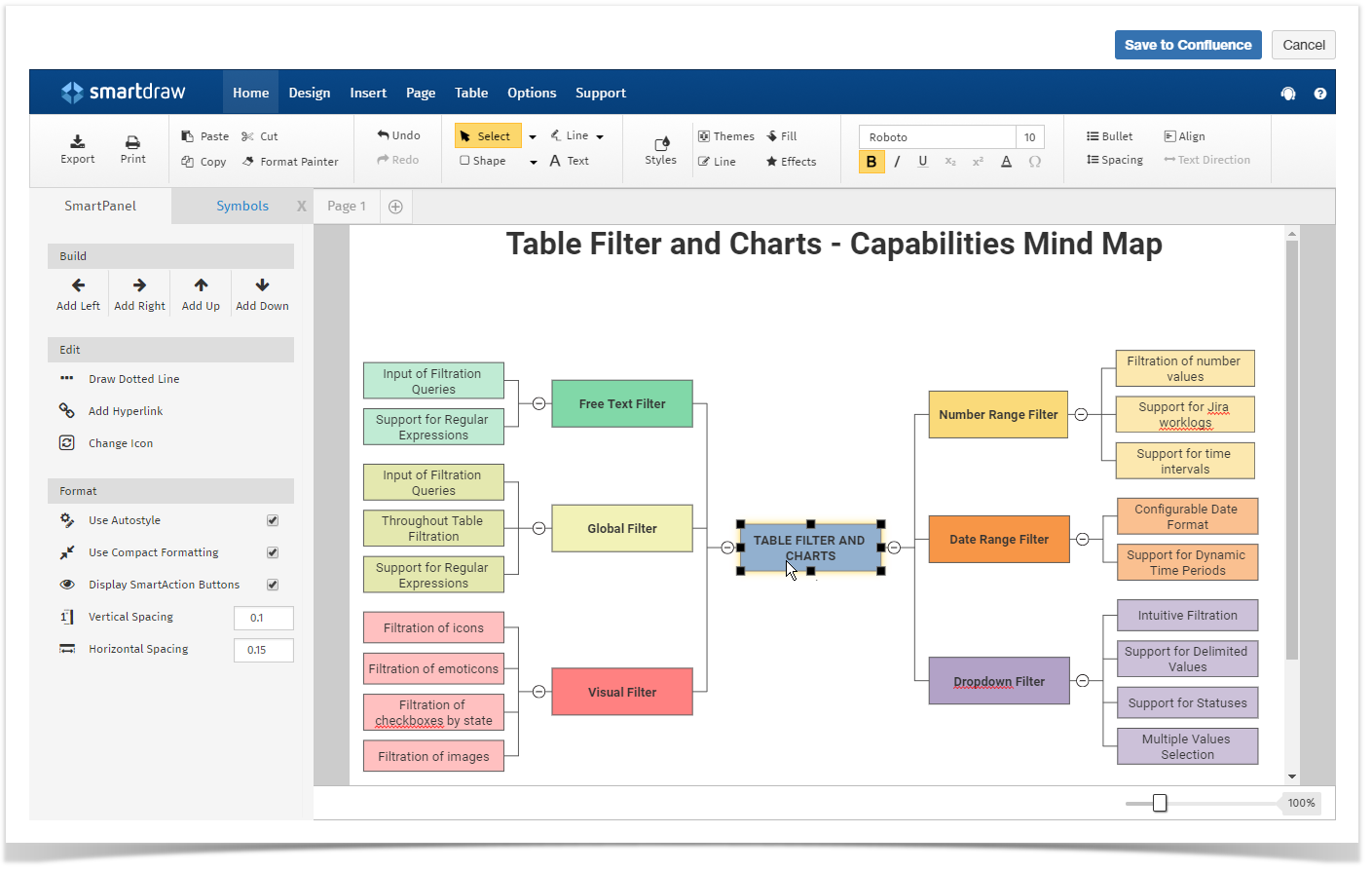Pick the Shape tool
Image resolution: width=1372 pixels, height=871 pixels.
click(x=484, y=161)
